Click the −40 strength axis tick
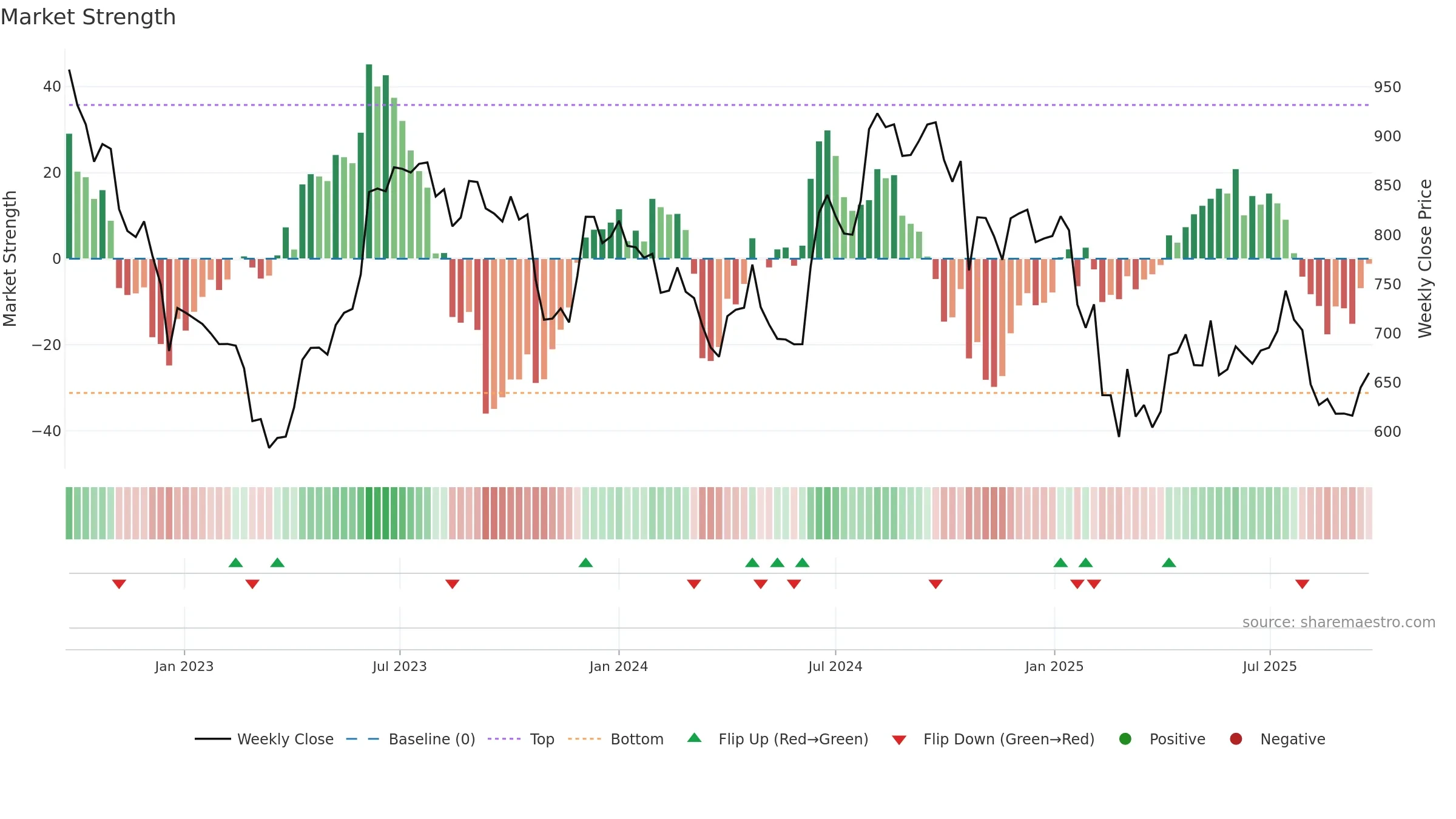The image size is (1456, 819). pos(47,431)
